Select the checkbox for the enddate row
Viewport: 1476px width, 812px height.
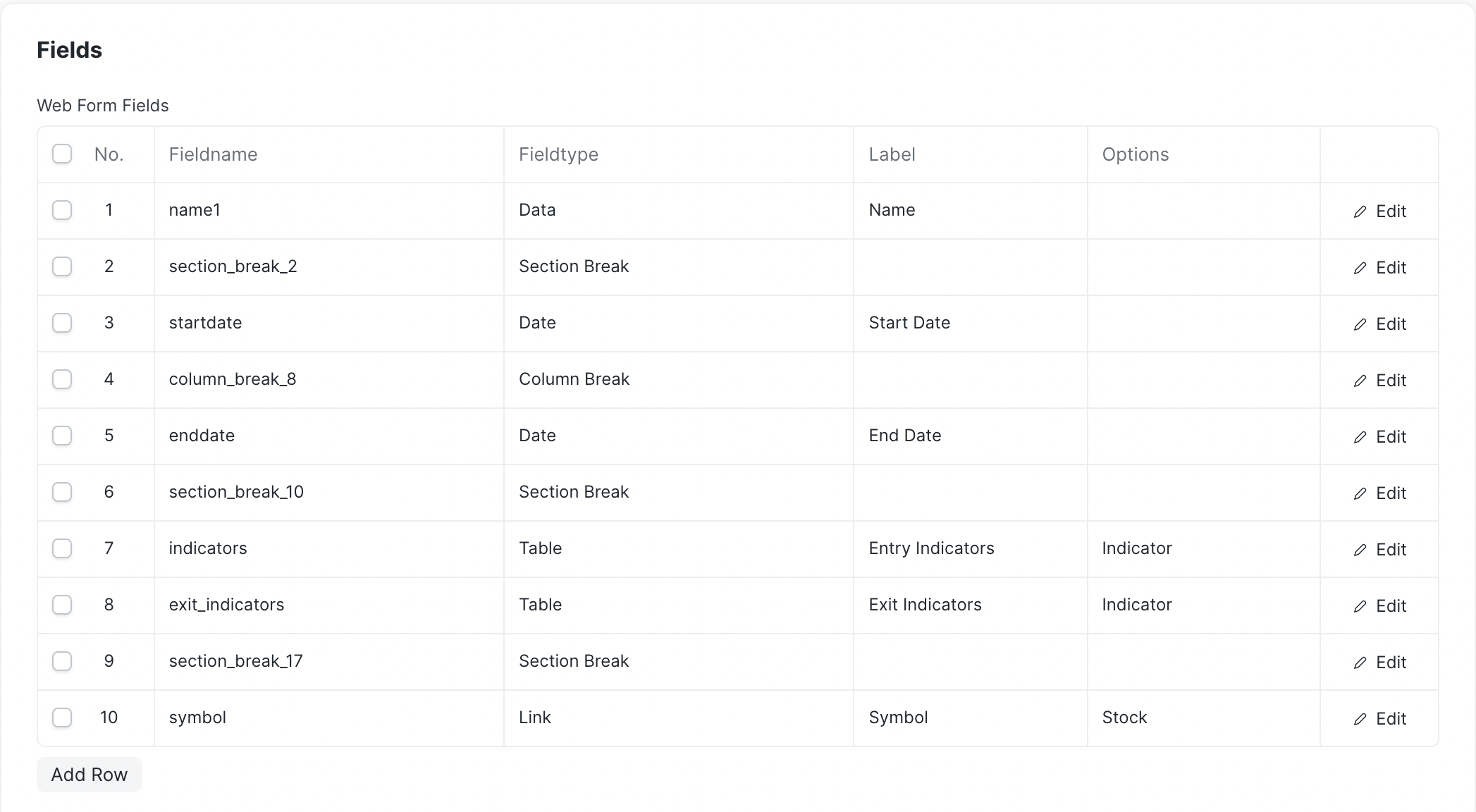click(62, 436)
